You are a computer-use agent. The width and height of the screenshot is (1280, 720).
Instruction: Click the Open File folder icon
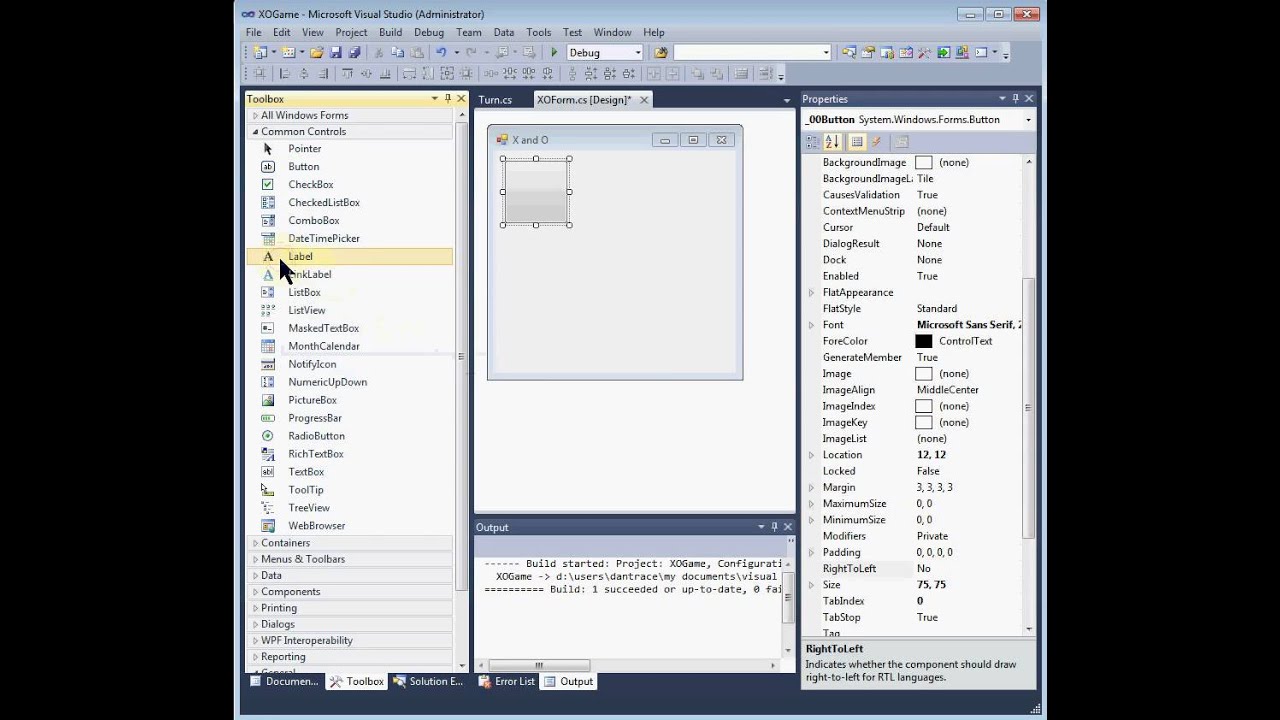click(317, 53)
